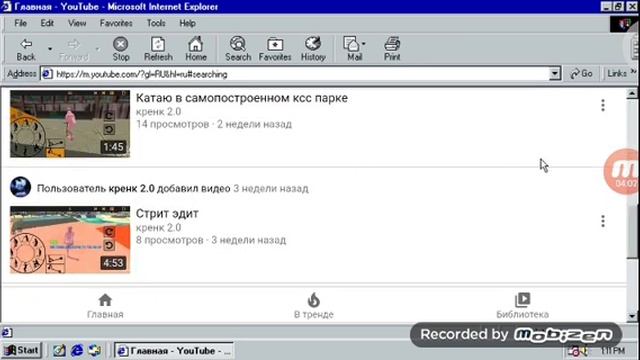Viewport: 640px width, 360px height.
Task: Click first quick launch desktop icon
Action: (59, 350)
